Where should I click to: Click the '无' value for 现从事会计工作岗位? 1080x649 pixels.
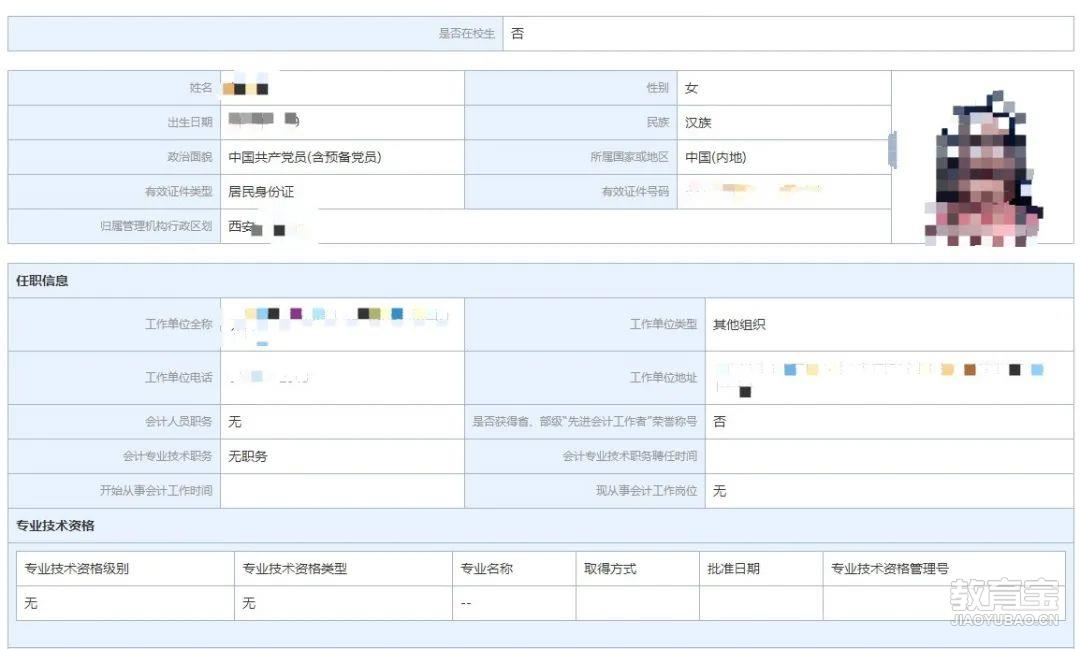coord(719,491)
